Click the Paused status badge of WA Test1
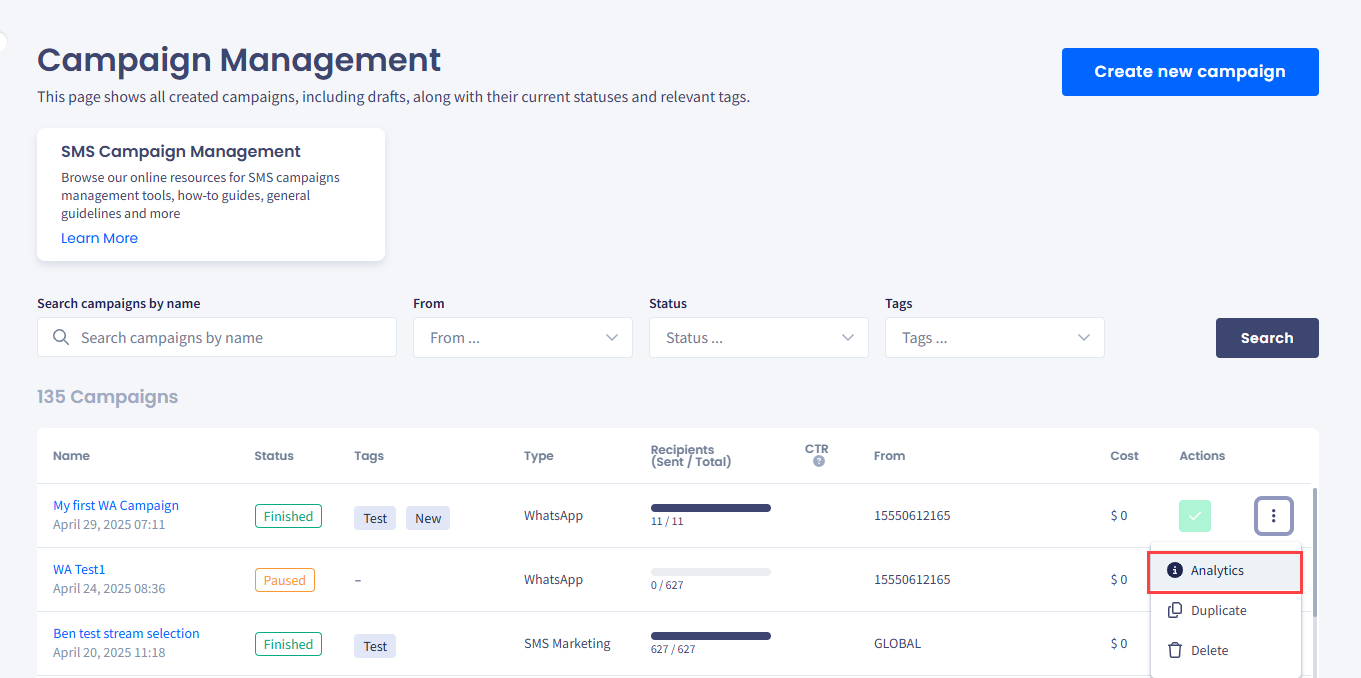 coord(284,580)
